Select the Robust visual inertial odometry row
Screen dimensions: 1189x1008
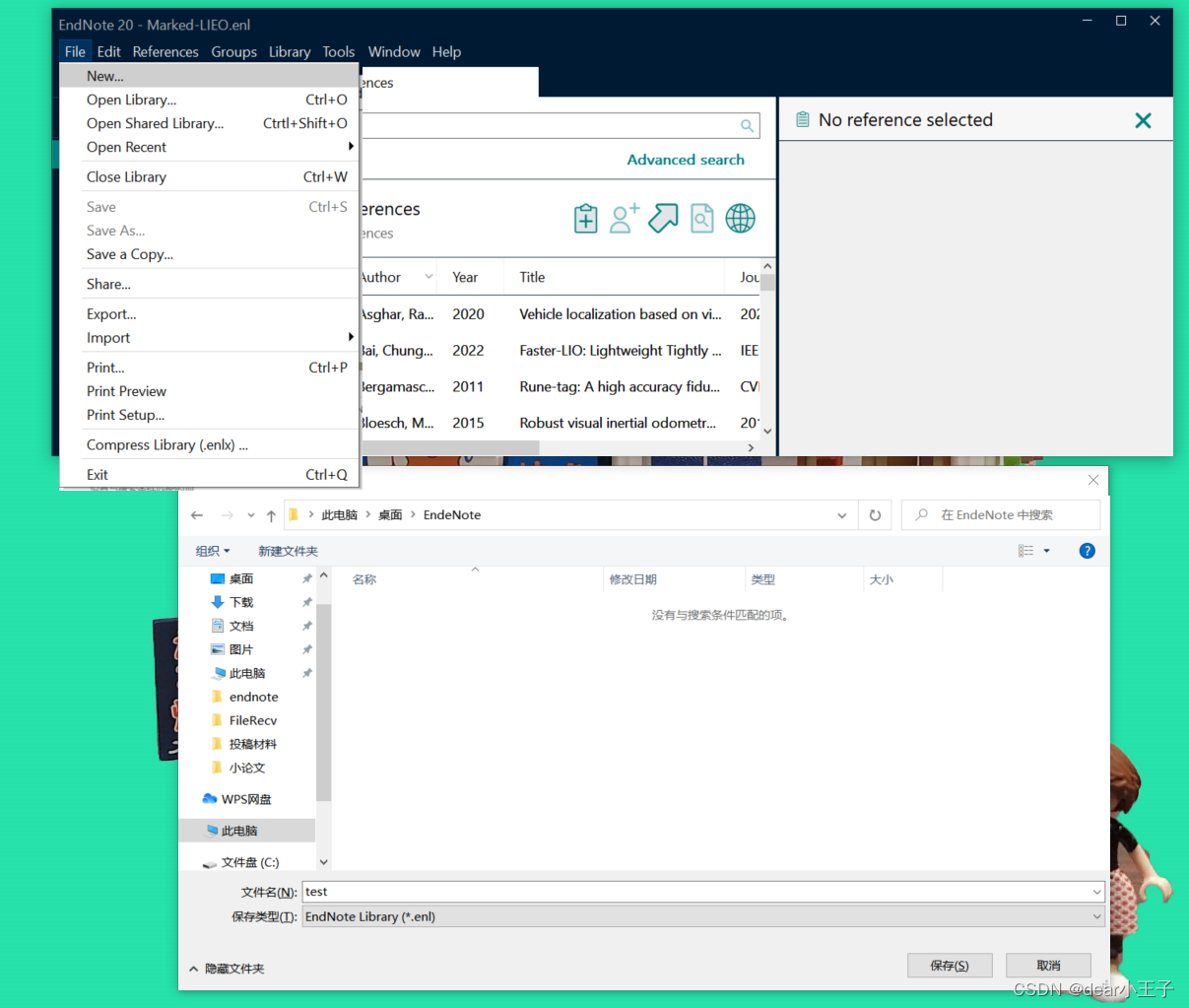pos(559,423)
